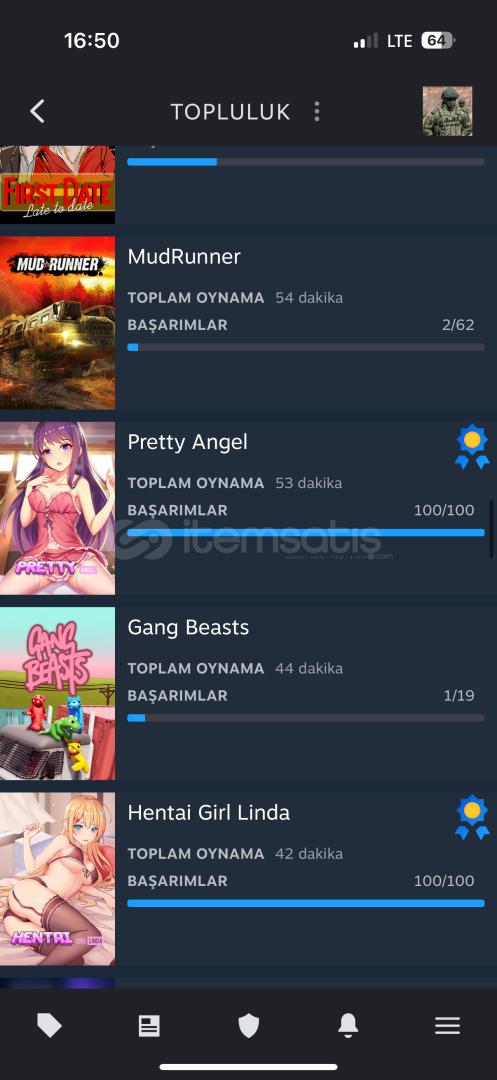
Task: Click the Gang Beasts achievements progress bar
Action: click(306, 718)
